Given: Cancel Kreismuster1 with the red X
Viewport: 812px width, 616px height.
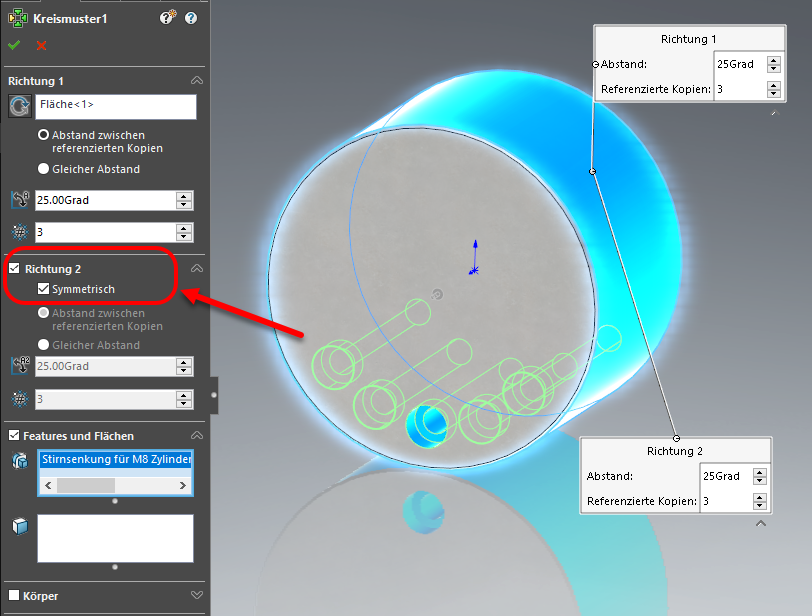Looking at the screenshot, I should [x=41, y=46].
